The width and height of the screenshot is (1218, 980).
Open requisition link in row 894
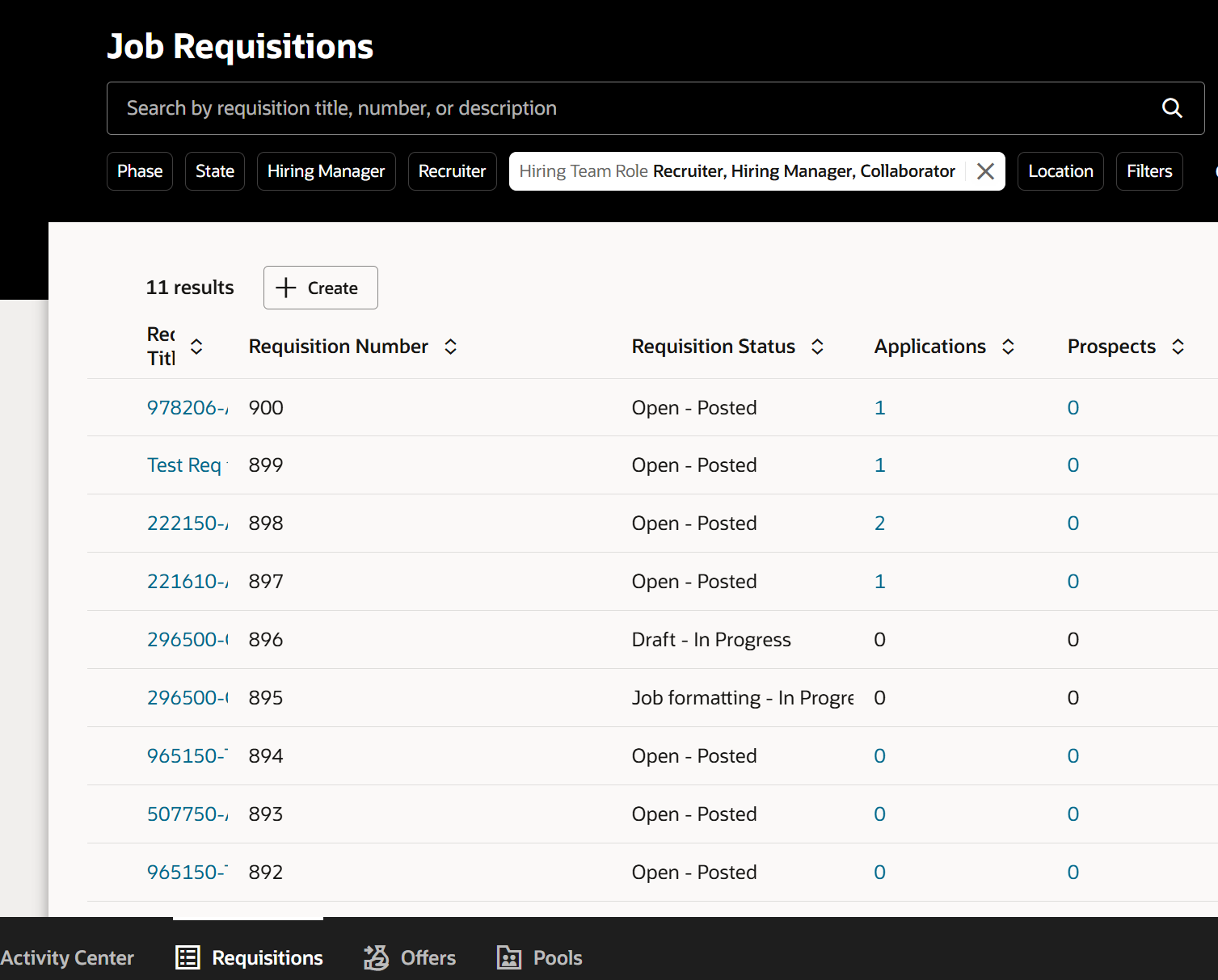188,756
